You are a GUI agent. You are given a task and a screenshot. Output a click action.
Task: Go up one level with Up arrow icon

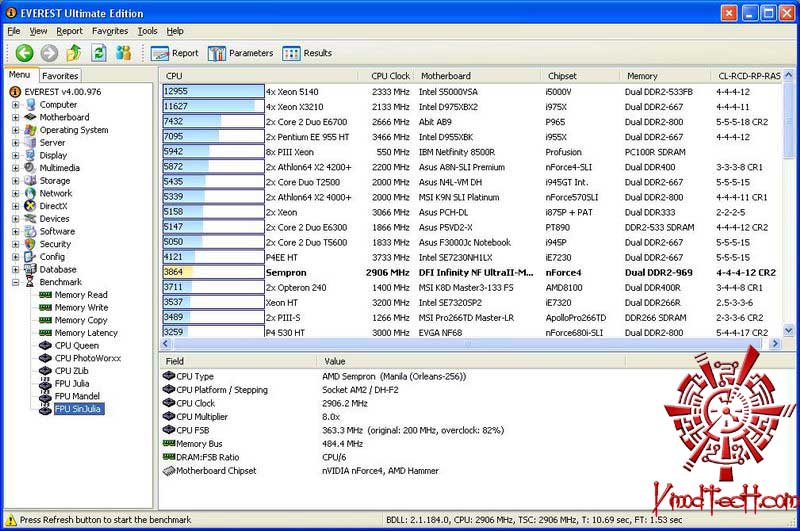pyautogui.click(x=74, y=53)
